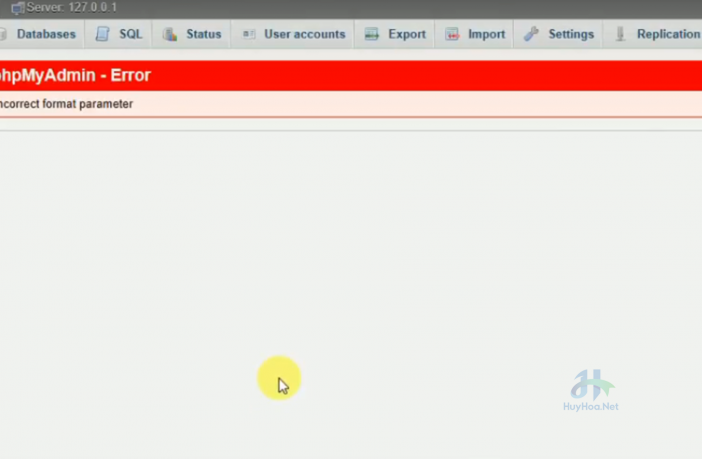Viewport: 702px width, 459px height.
Task: Open the Settings tab label
Action: tap(571, 34)
